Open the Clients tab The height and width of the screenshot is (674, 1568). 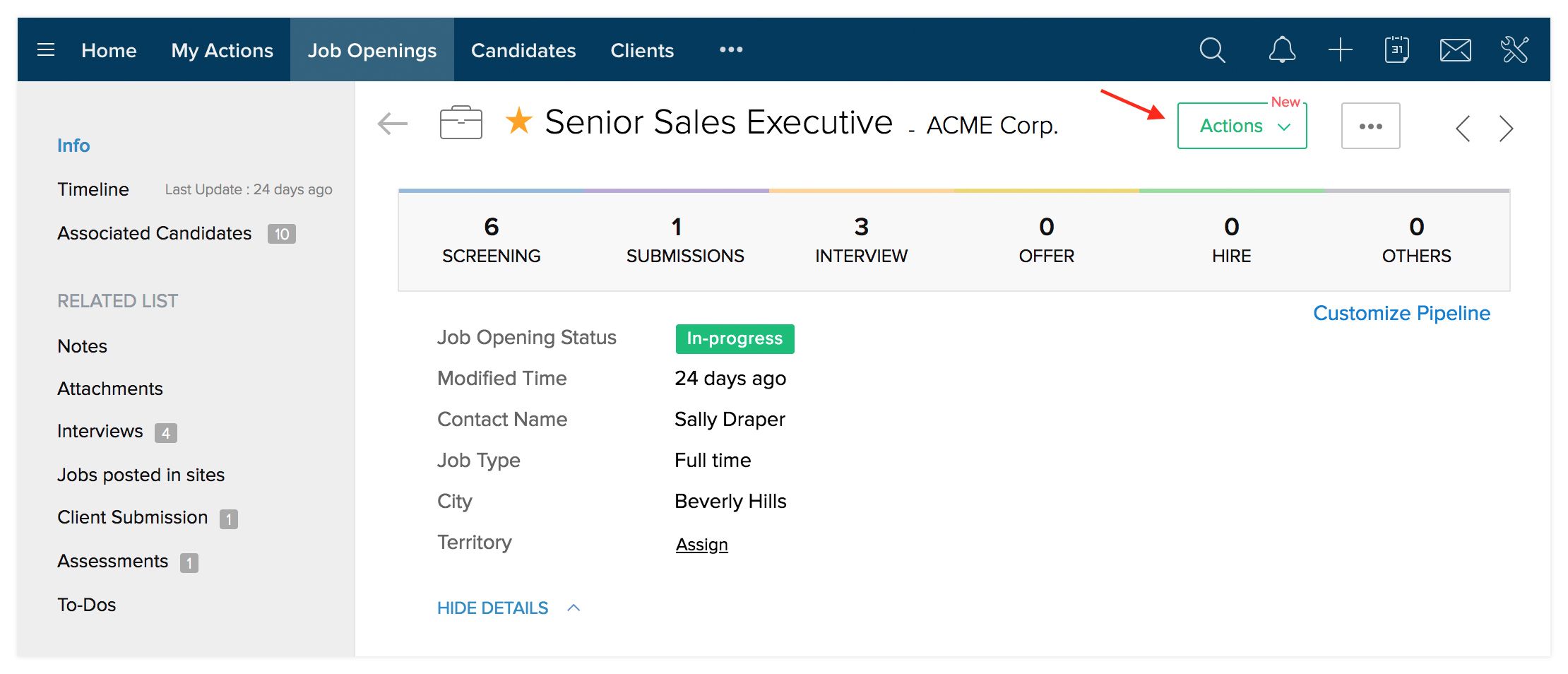tap(642, 51)
